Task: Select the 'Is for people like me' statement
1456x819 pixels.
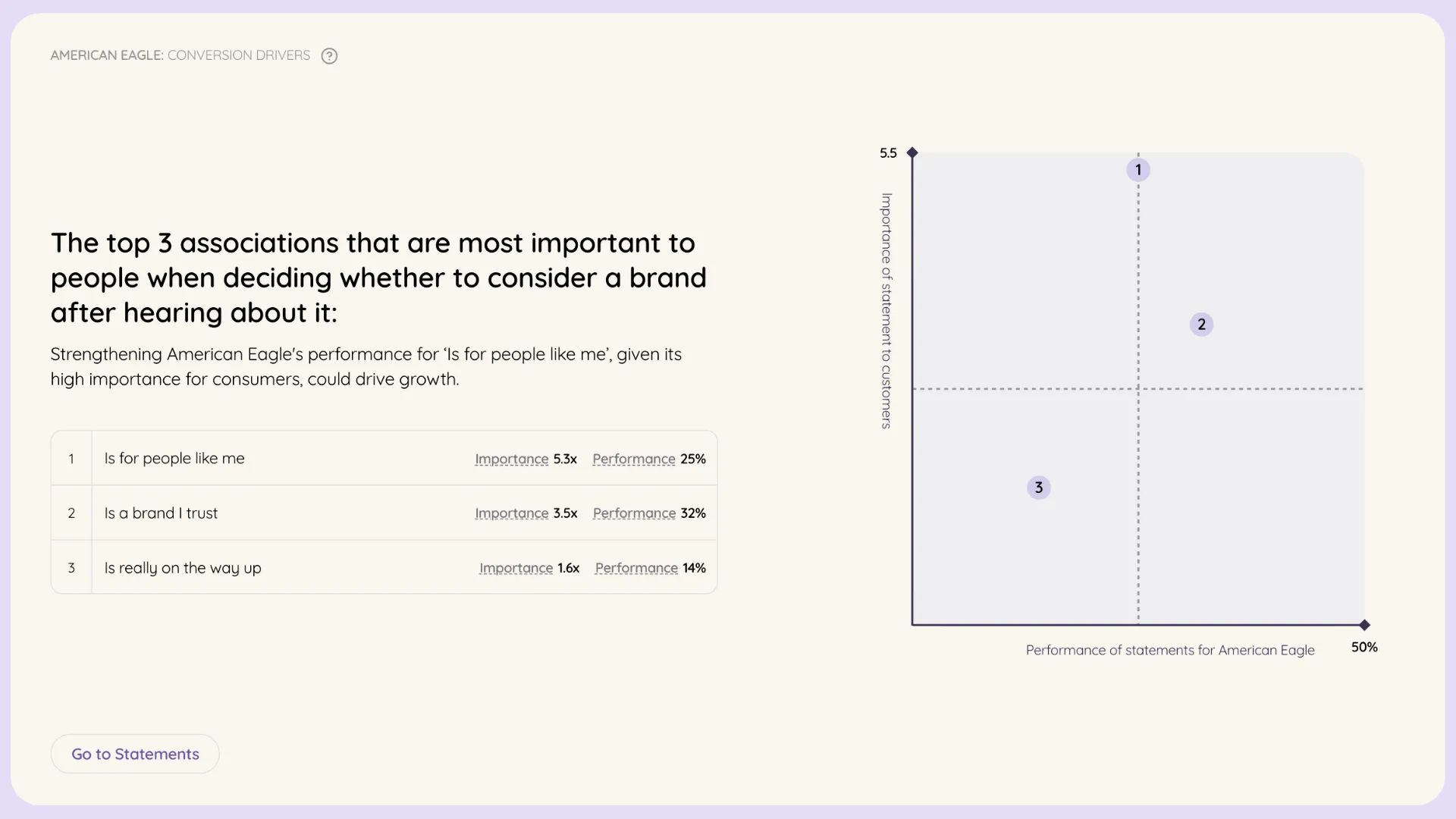Action: click(174, 459)
